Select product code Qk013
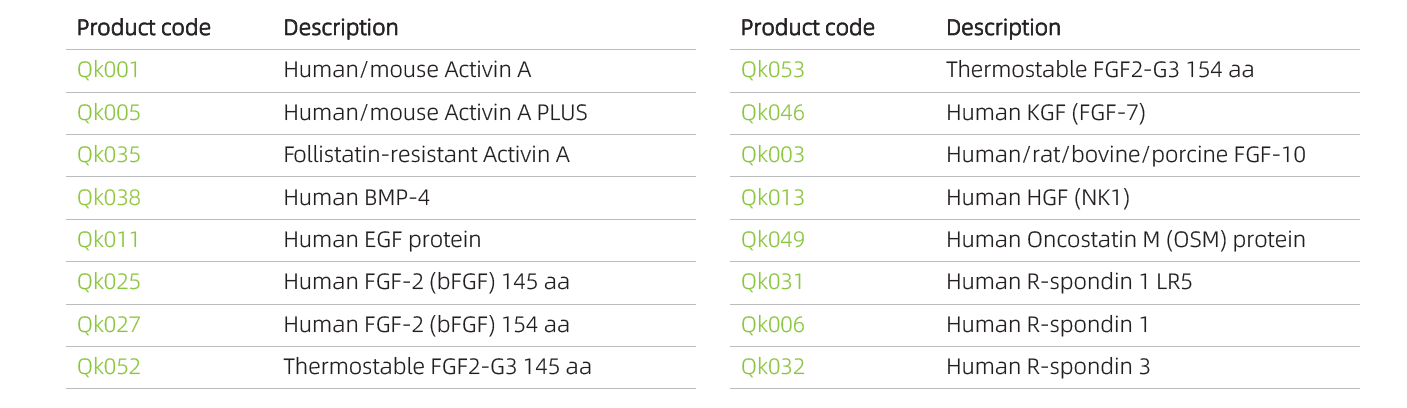This screenshot has height=408, width=1407. [x=772, y=198]
